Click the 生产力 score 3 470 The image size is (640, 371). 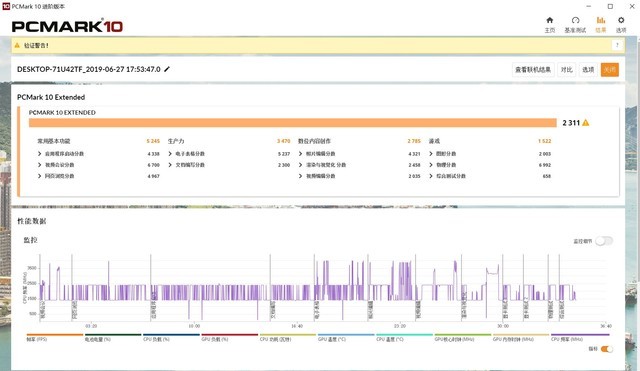click(284, 141)
